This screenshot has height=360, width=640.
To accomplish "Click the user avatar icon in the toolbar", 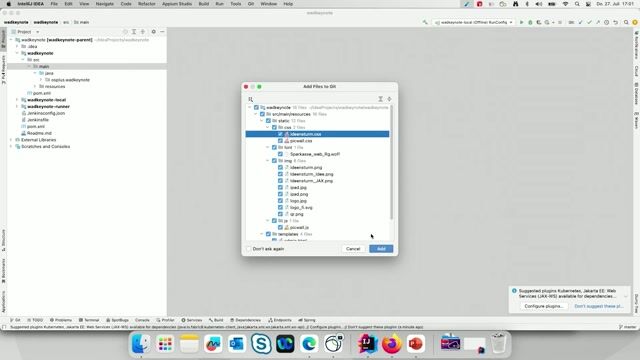I will pos(635,22).
